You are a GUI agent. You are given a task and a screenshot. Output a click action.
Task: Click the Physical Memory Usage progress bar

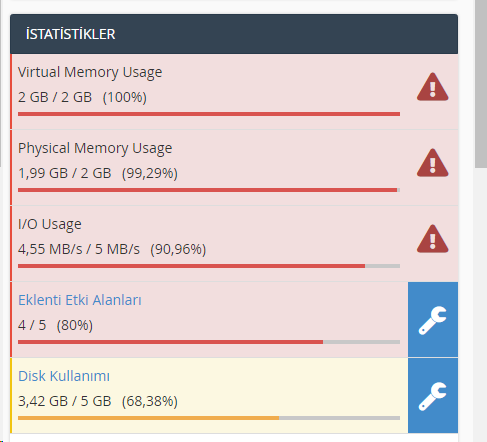[x=209, y=190]
